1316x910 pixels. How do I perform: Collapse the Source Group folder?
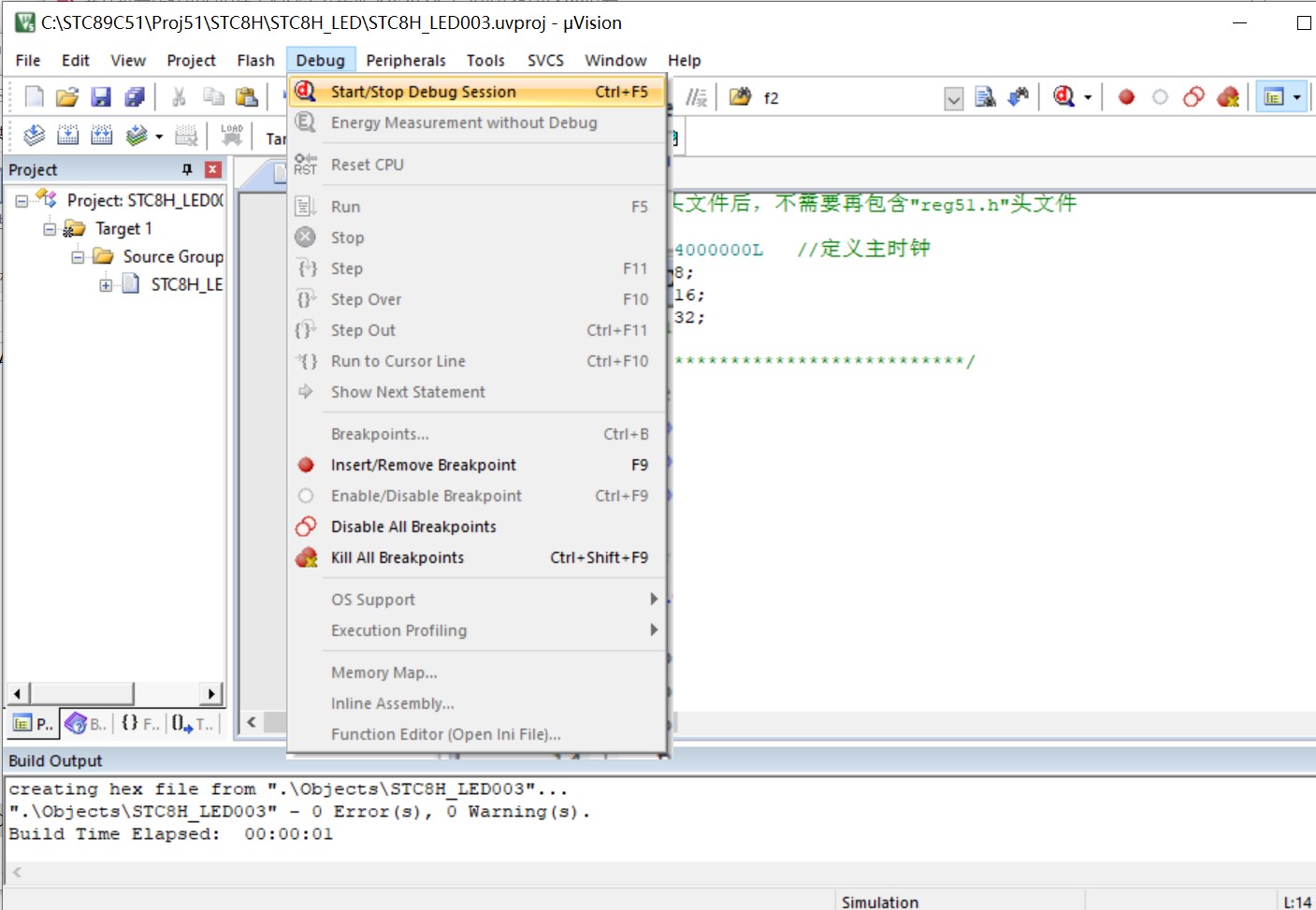[78, 257]
